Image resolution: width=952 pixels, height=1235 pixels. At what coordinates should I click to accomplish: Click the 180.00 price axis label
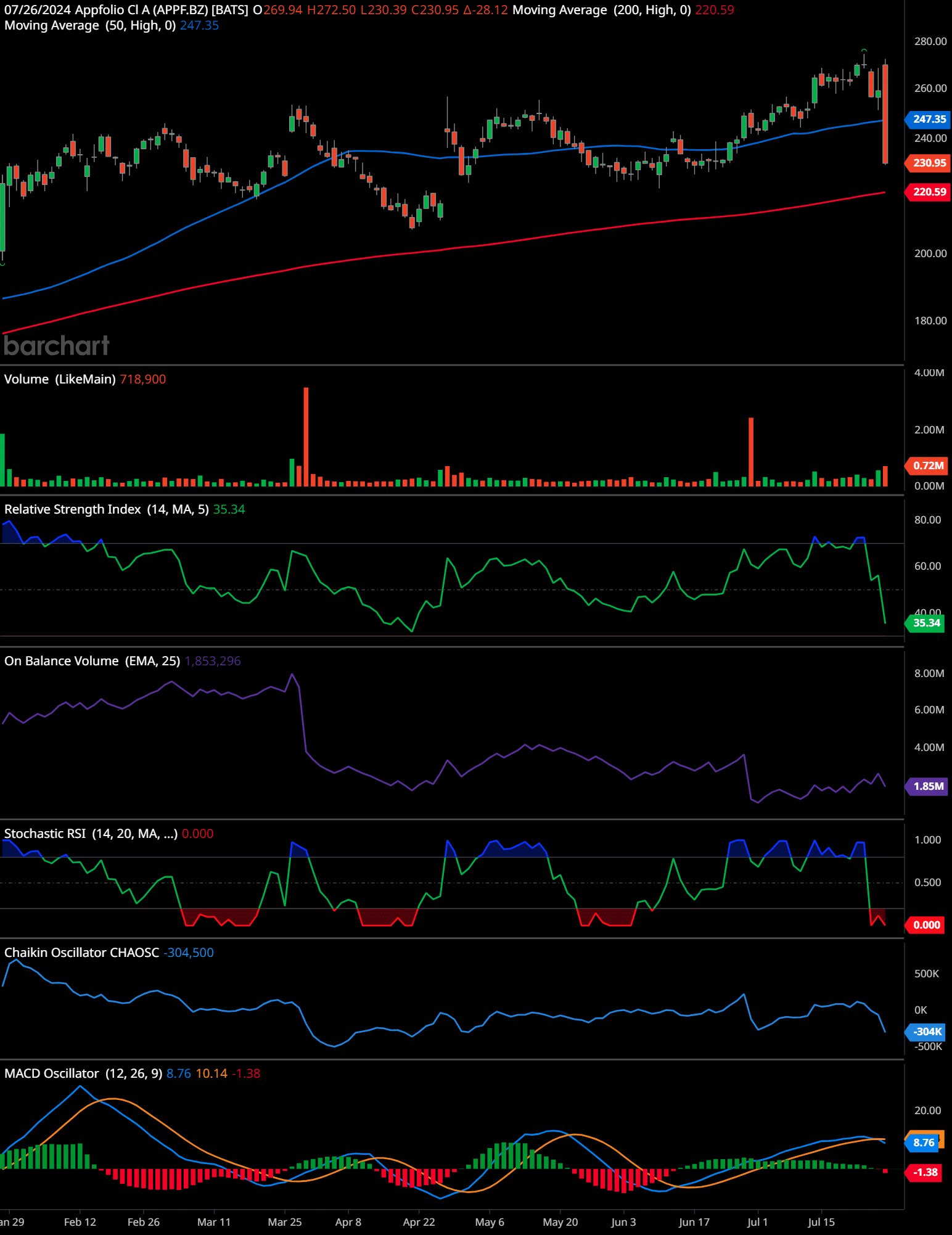(930, 321)
